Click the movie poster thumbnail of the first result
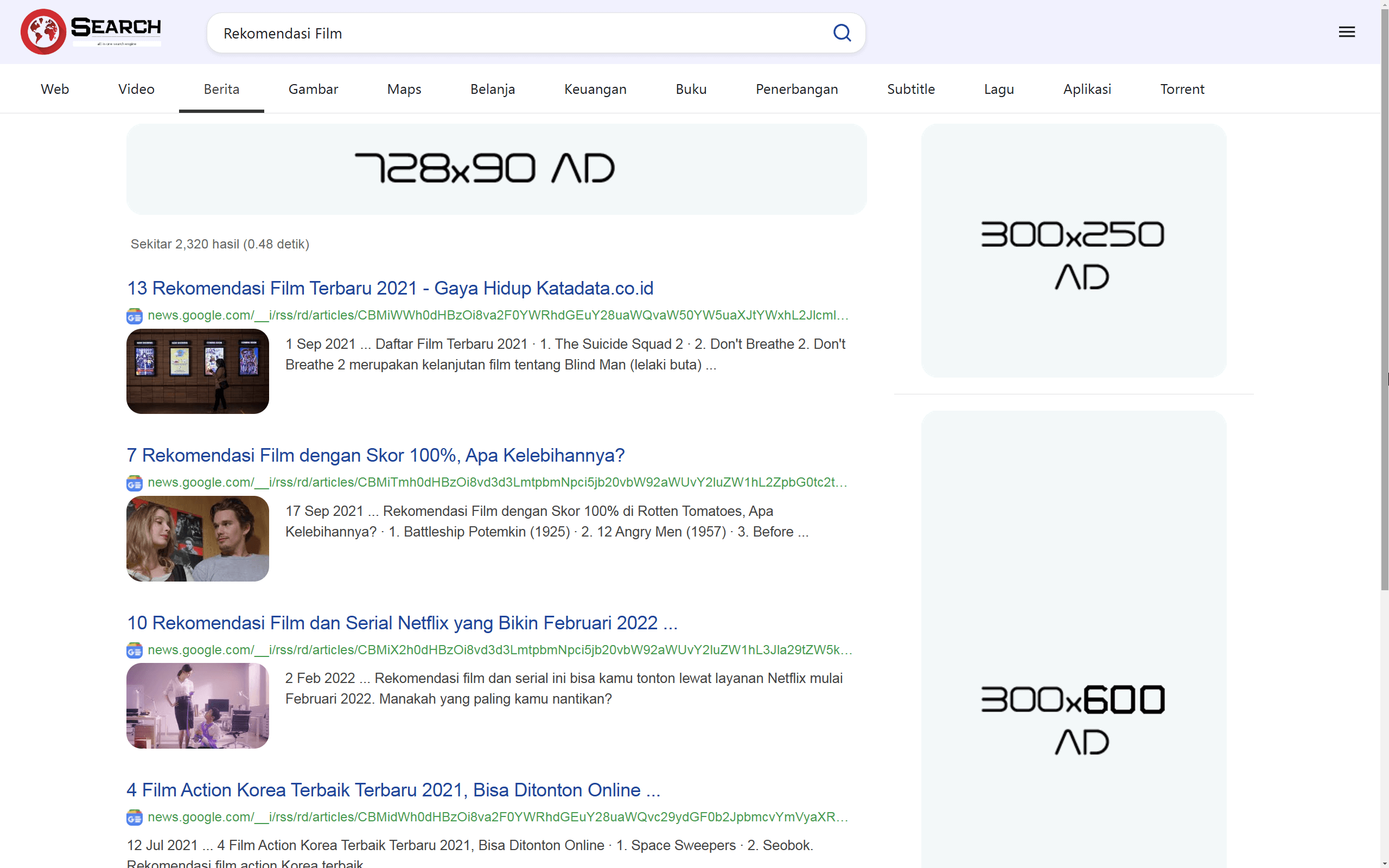The width and height of the screenshot is (1389, 868). pos(197,371)
